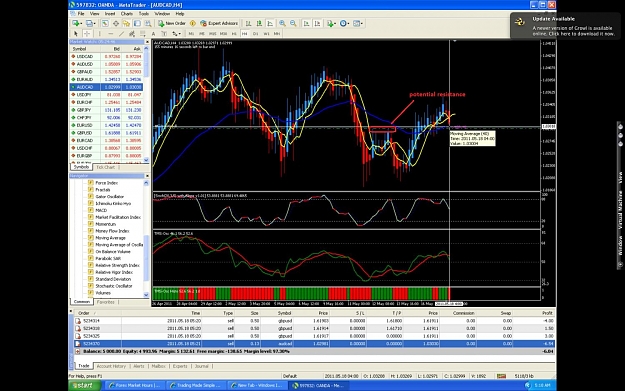Click the New Order button
The height and width of the screenshot is (391, 625).
[172, 24]
